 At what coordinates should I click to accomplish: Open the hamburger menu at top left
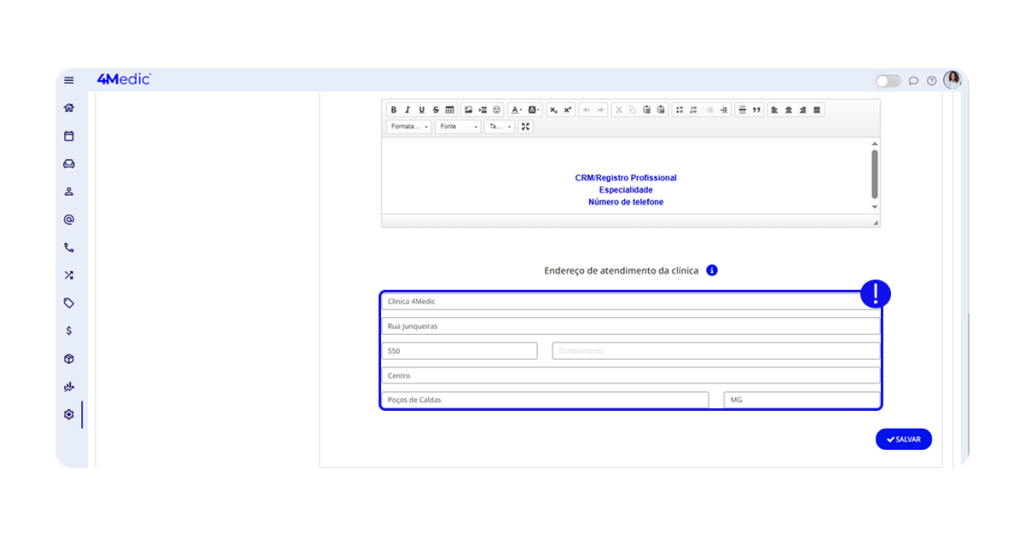pos(69,80)
